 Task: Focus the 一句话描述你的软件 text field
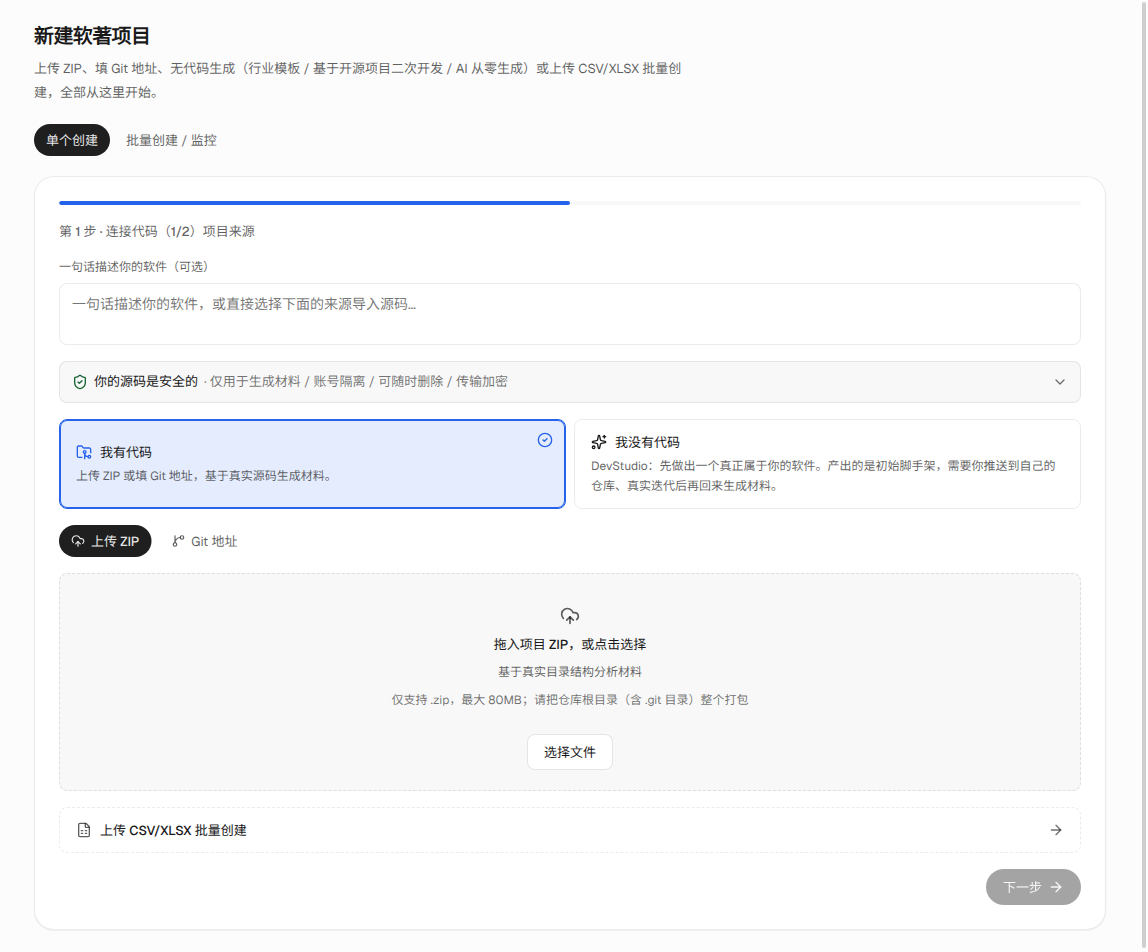[x=570, y=313]
